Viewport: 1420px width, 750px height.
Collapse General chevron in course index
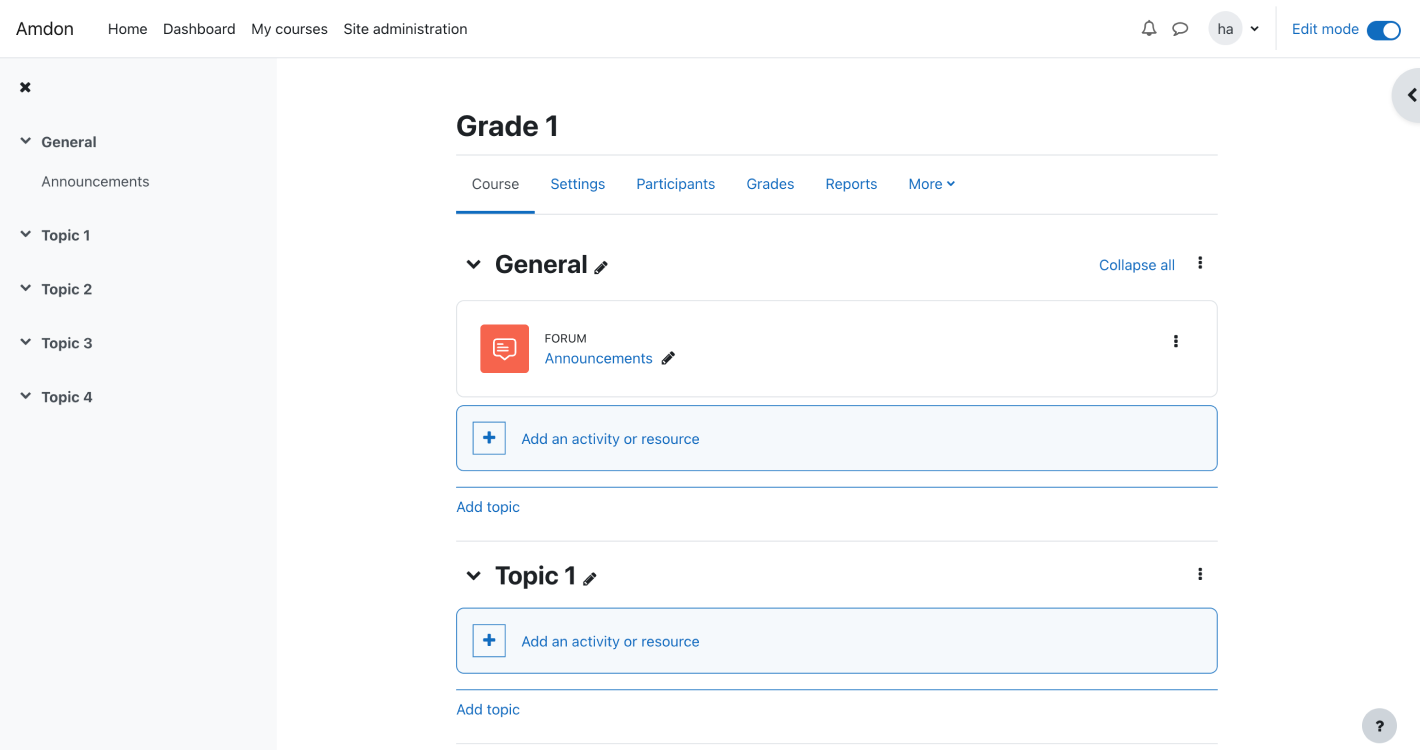click(x=26, y=141)
